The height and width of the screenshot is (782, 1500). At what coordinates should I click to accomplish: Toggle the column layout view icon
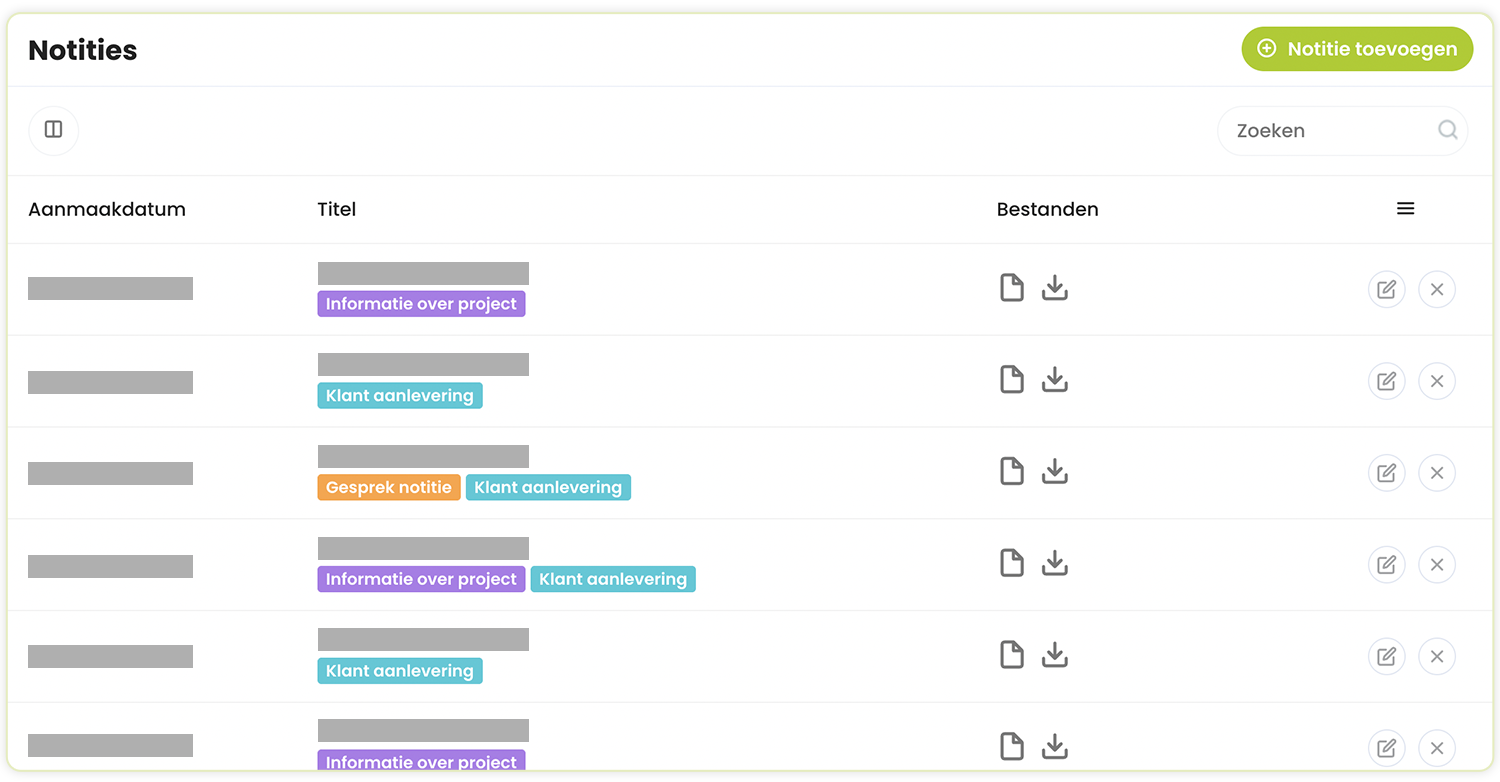point(54,130)
